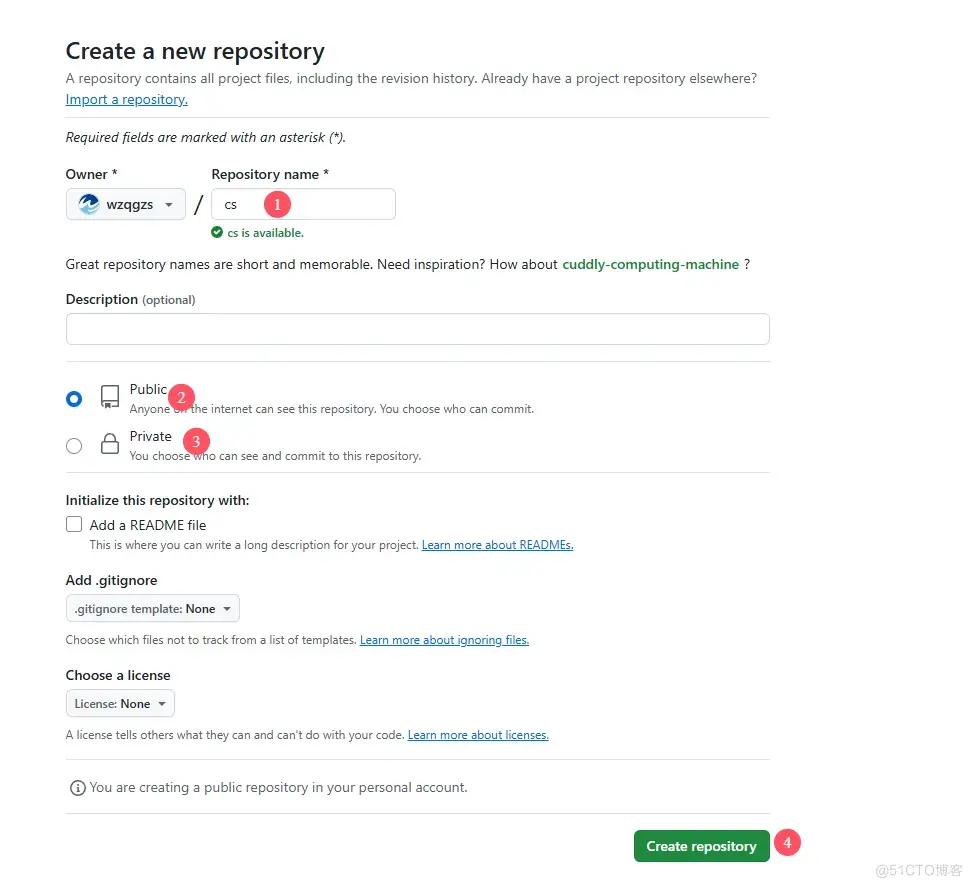972x887 pixels.
Task: Click red annotation badge number 1
Action: click(277, 204)
